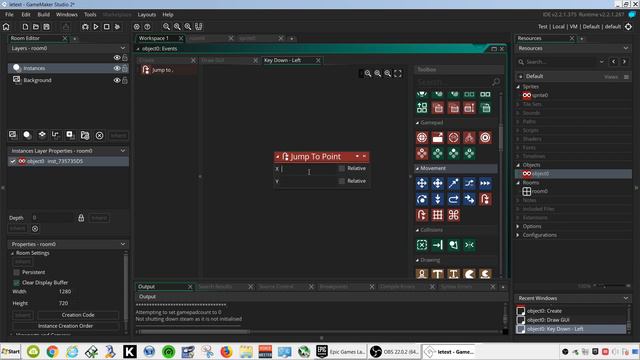Collapse the Sprites resource folder
This screenshot has width=640, height=360.
pos(518,87)
